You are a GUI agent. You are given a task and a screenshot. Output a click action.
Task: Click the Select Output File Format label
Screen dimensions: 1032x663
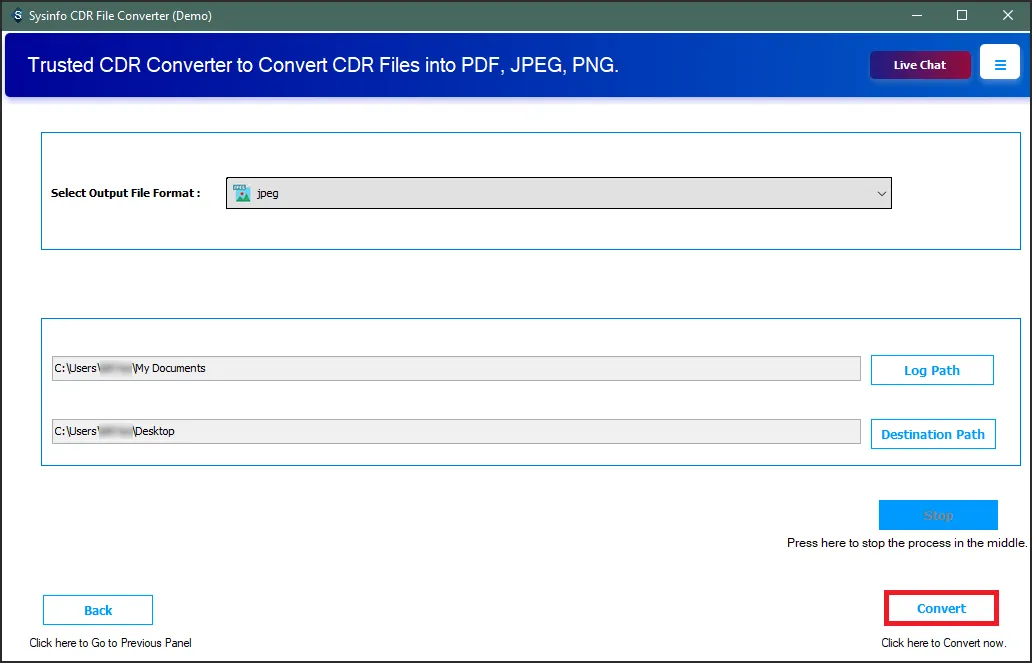coord(126,193)
